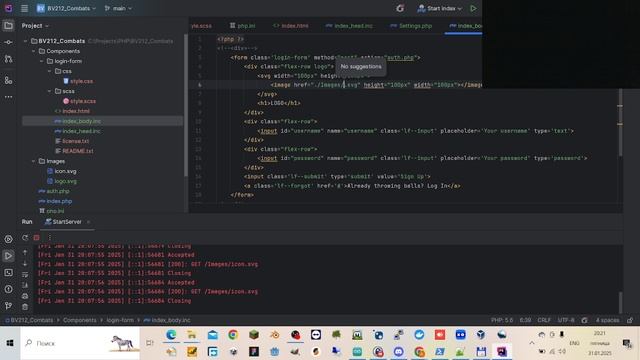Image resolution: width=640 pixels, height=360 pixels.
Task: Collapse the css folder
Action: (50, 71)
